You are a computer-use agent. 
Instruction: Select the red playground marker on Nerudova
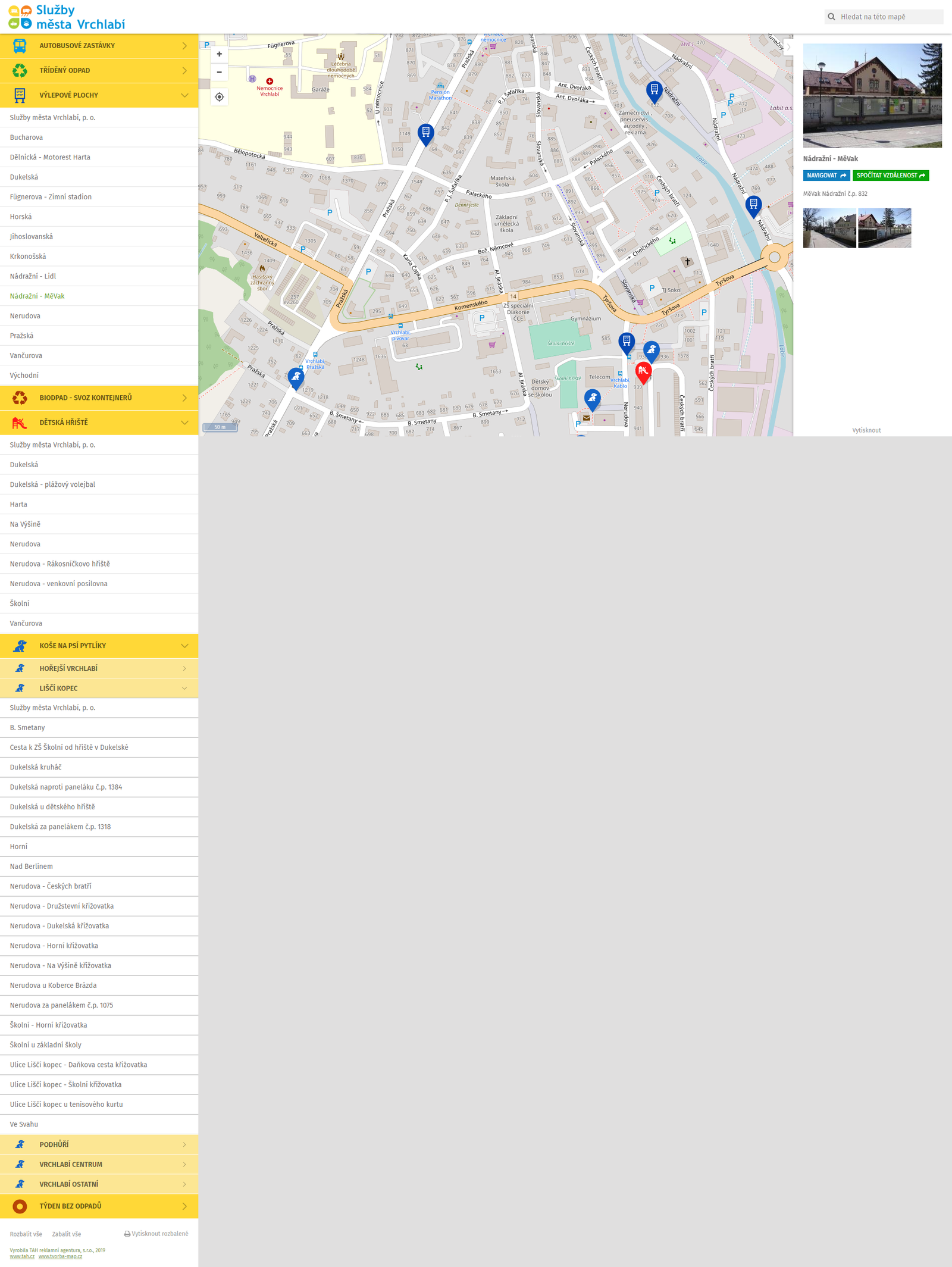tap(643, 373)
